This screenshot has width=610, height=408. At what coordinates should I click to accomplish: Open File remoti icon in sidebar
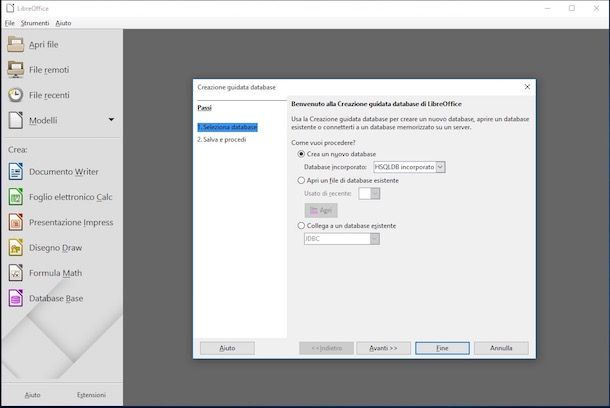pos(16,70)
